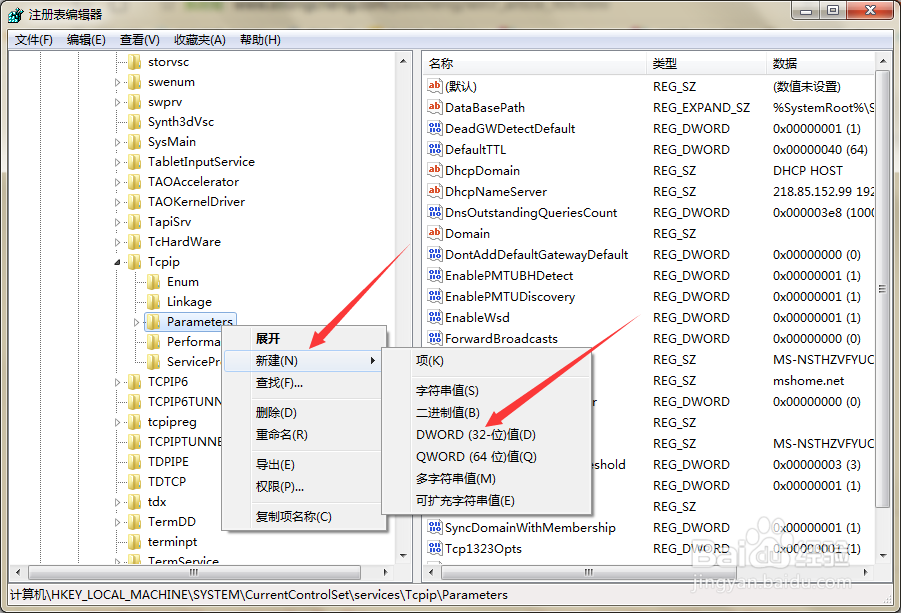Click the tree pane scroll-up arrow
The height and width of the screenshot is (613, 901).
403,61
